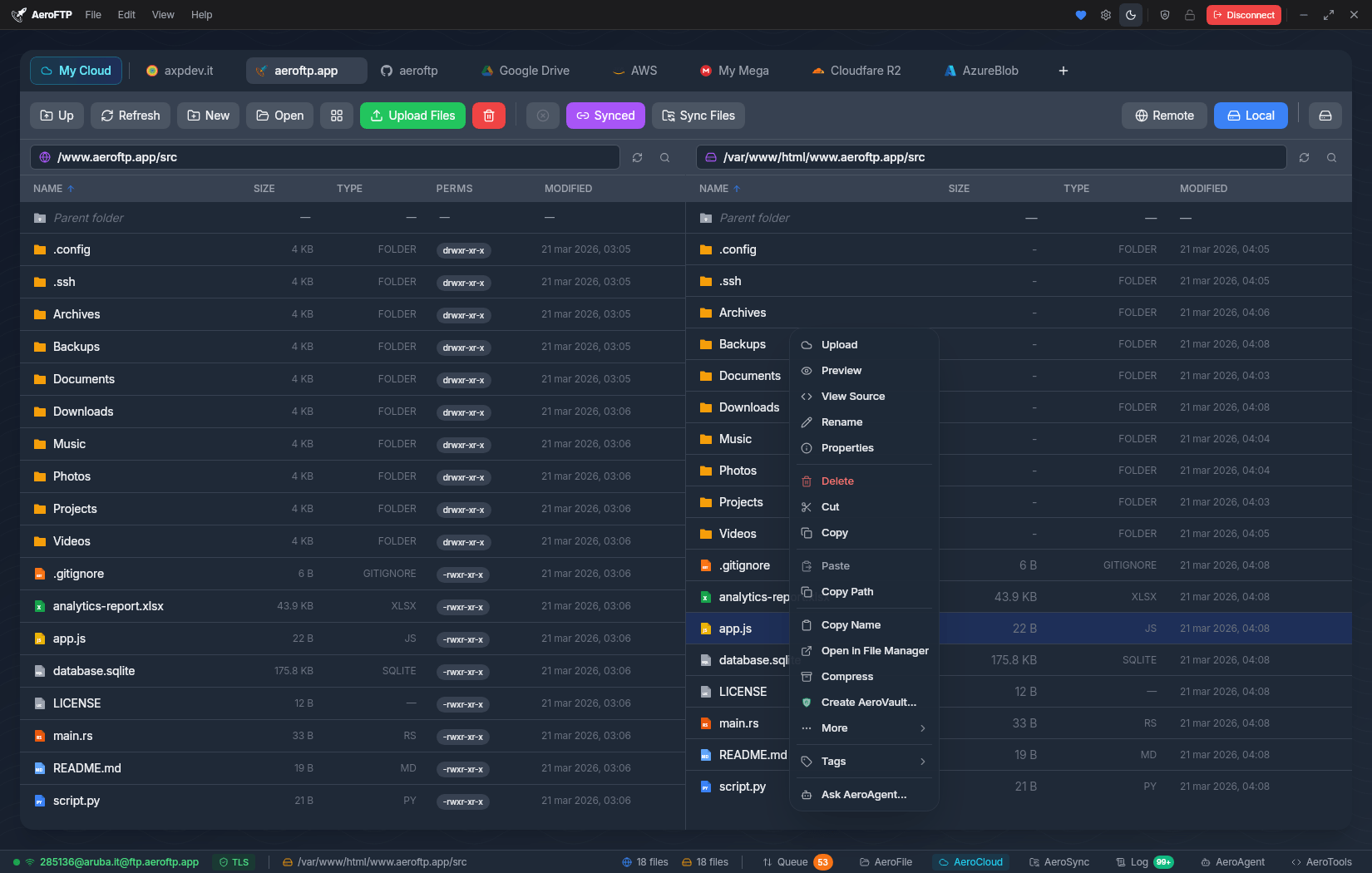Viewport: 1372px width, 873px height.
Task: Open the search icon next to local path
Action: click(x=1331, y=157)
